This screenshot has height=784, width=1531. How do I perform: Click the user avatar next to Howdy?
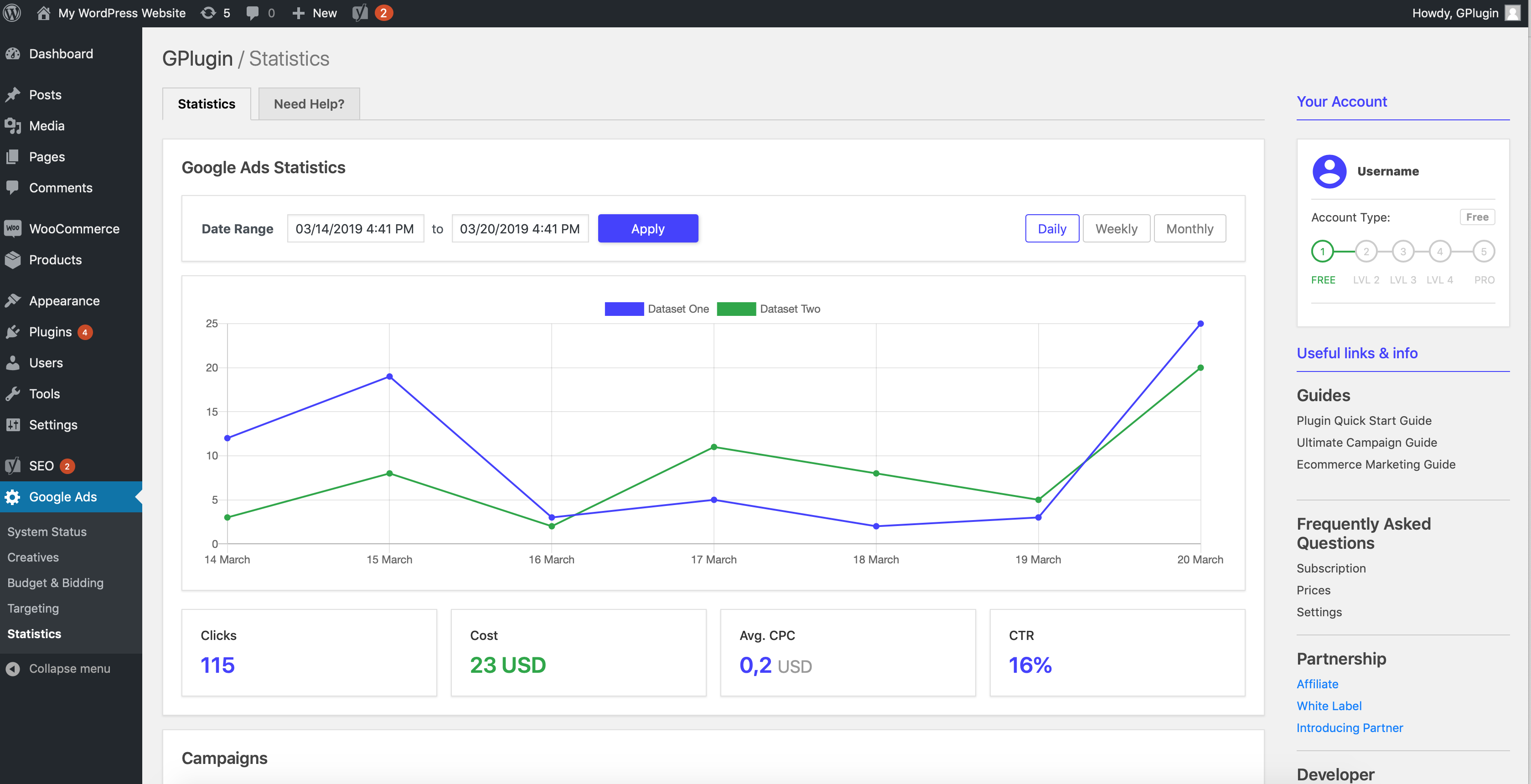pos(1513,13)
